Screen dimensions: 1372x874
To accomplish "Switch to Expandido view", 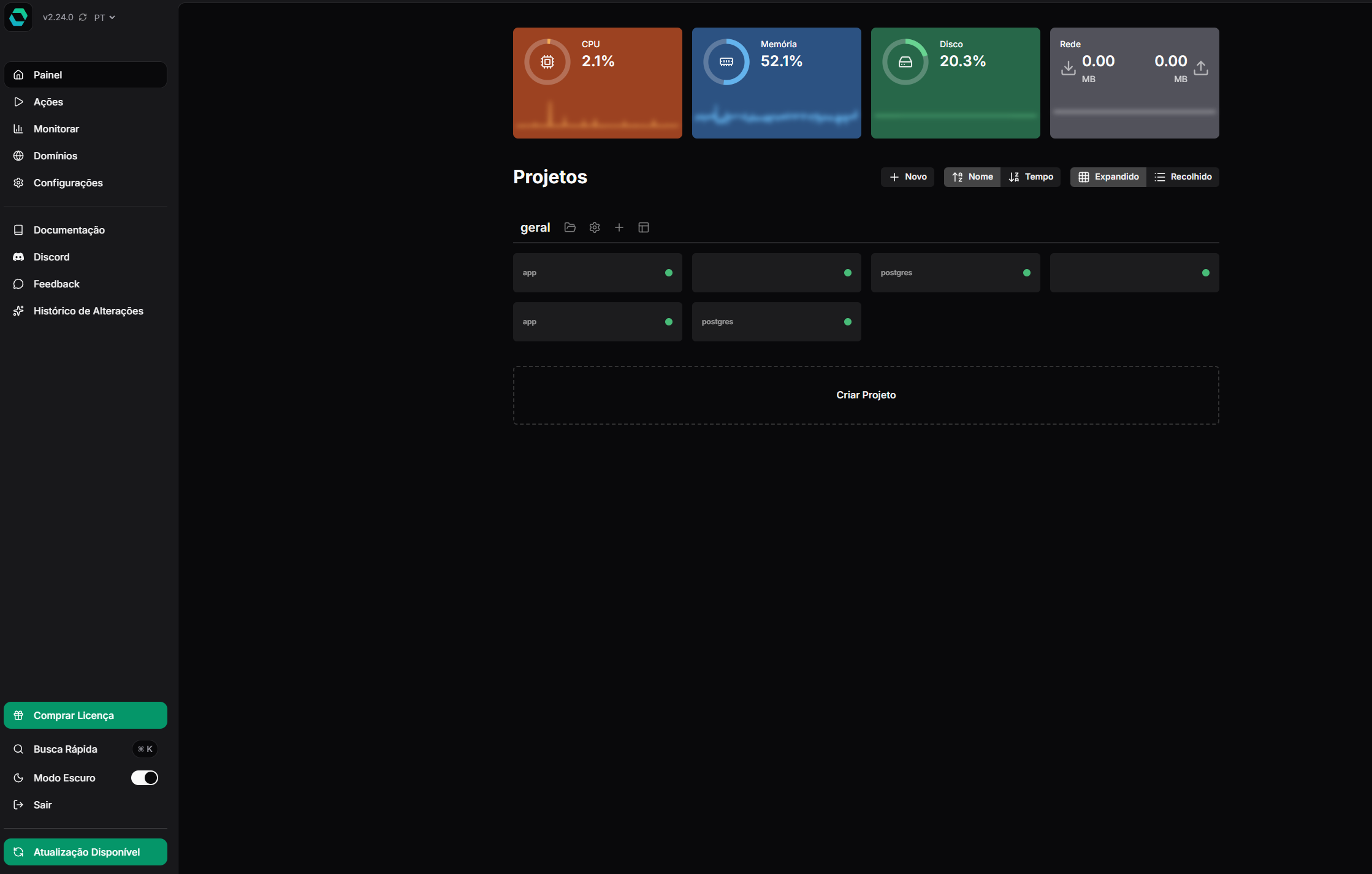I will (1108, 177).
